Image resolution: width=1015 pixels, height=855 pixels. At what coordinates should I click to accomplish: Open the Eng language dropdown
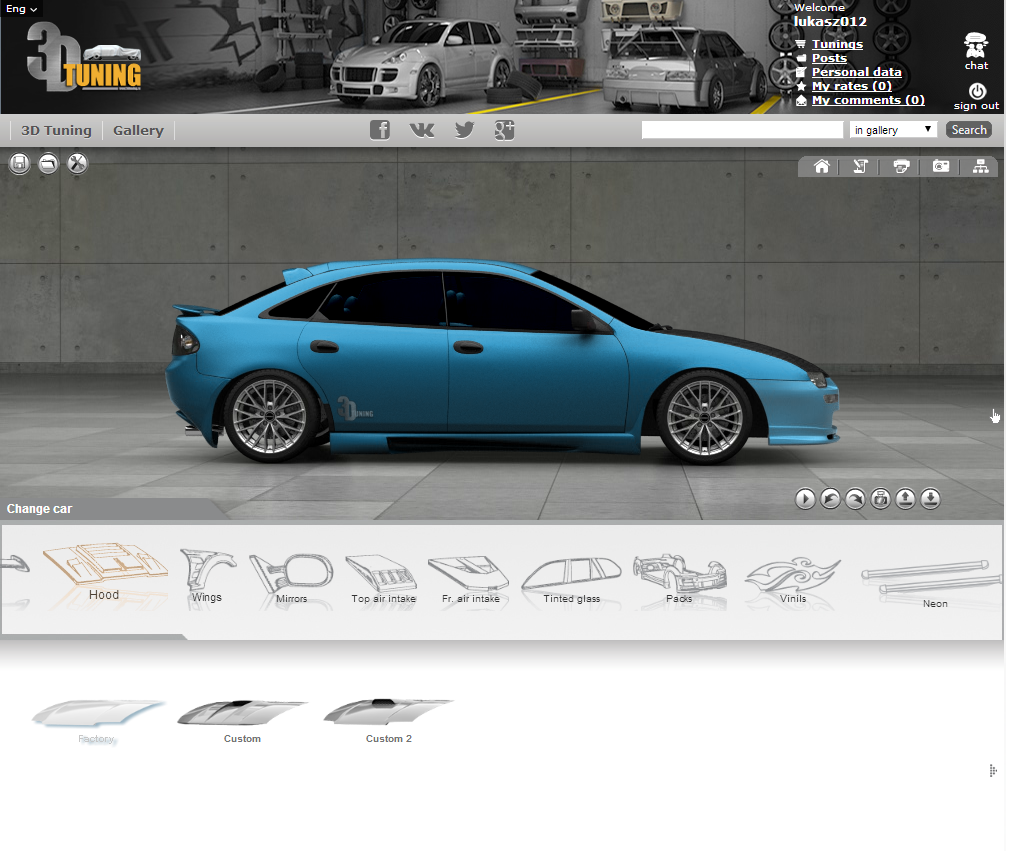[22, 9]
